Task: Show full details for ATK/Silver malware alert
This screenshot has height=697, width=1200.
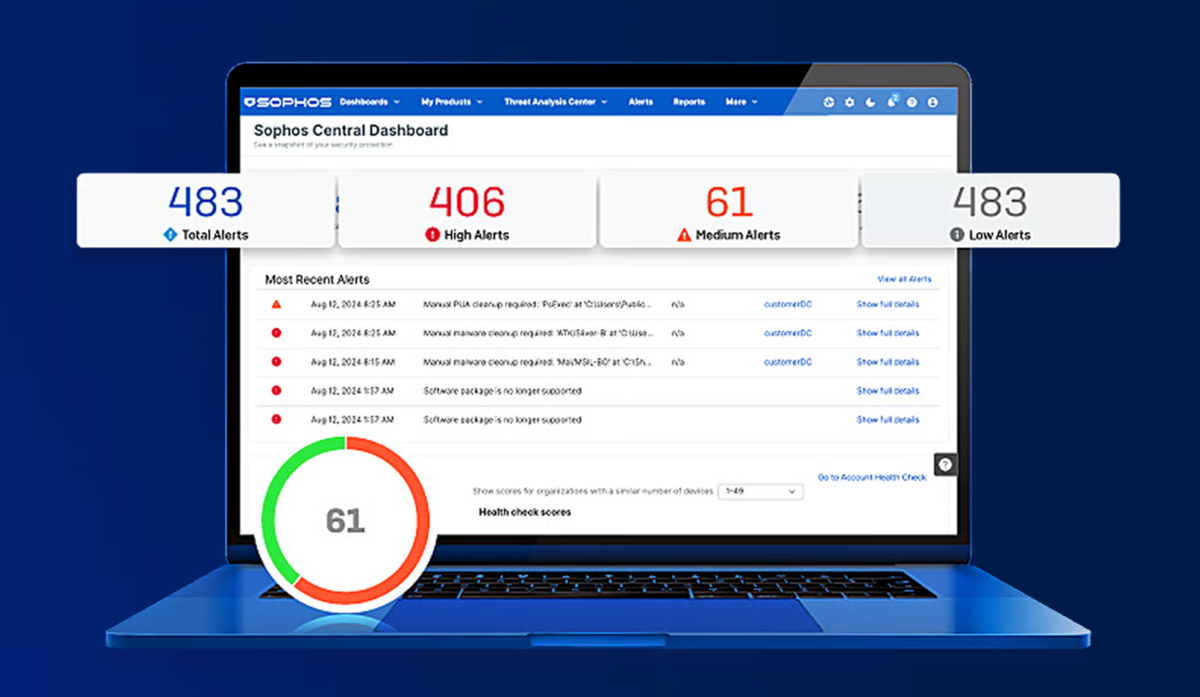Action: pos(887,333)
